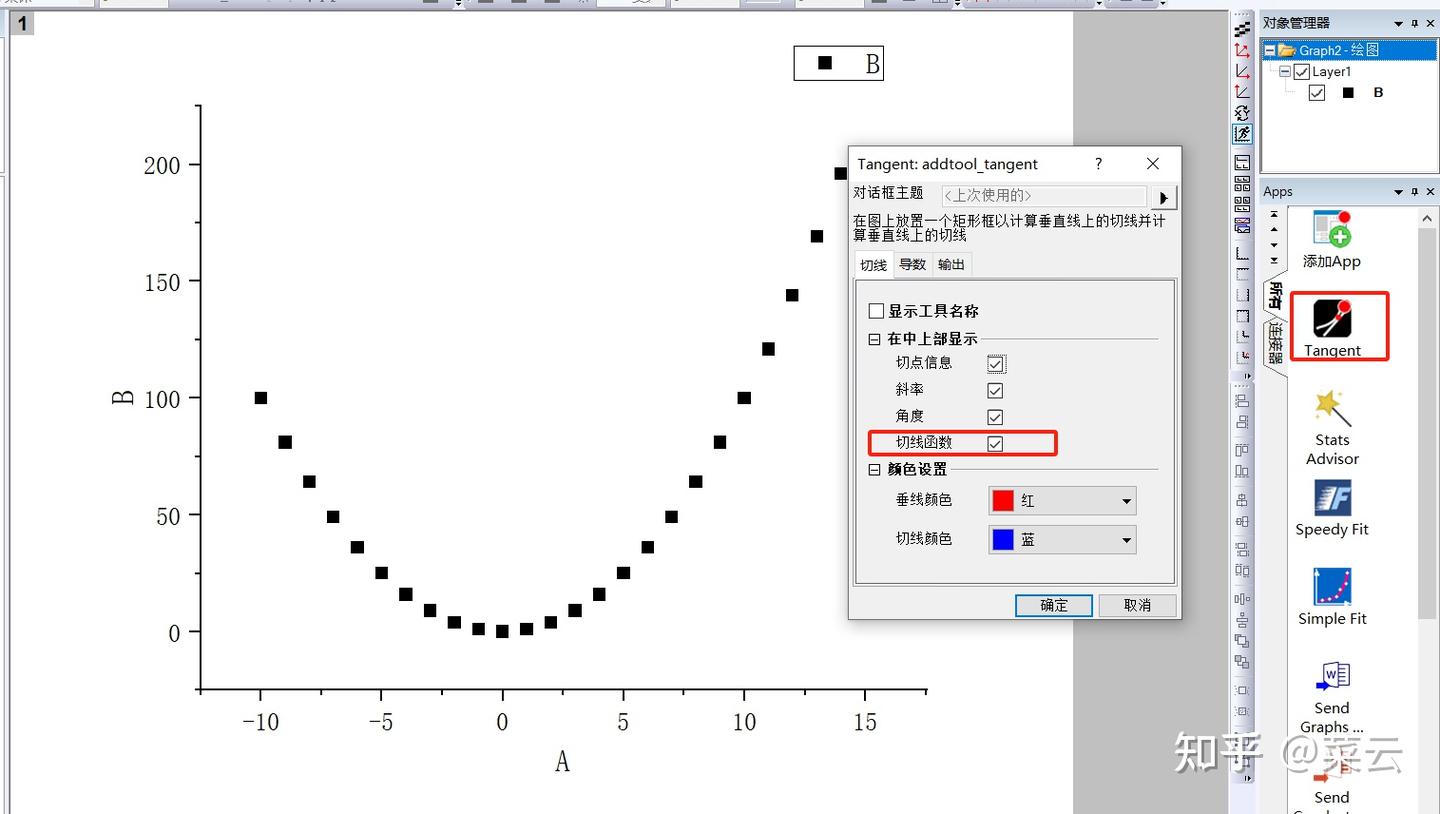Open 垂线颜色 dropdown arrow

point(1126,501)
